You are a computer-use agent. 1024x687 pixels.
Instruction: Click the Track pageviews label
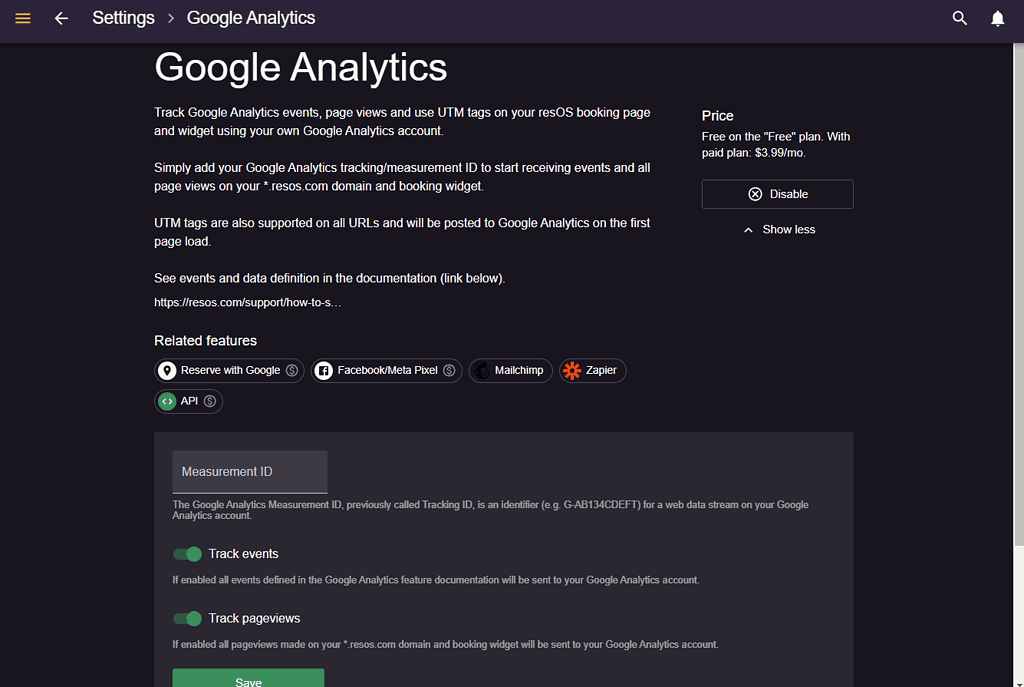[x=255, y=618]
